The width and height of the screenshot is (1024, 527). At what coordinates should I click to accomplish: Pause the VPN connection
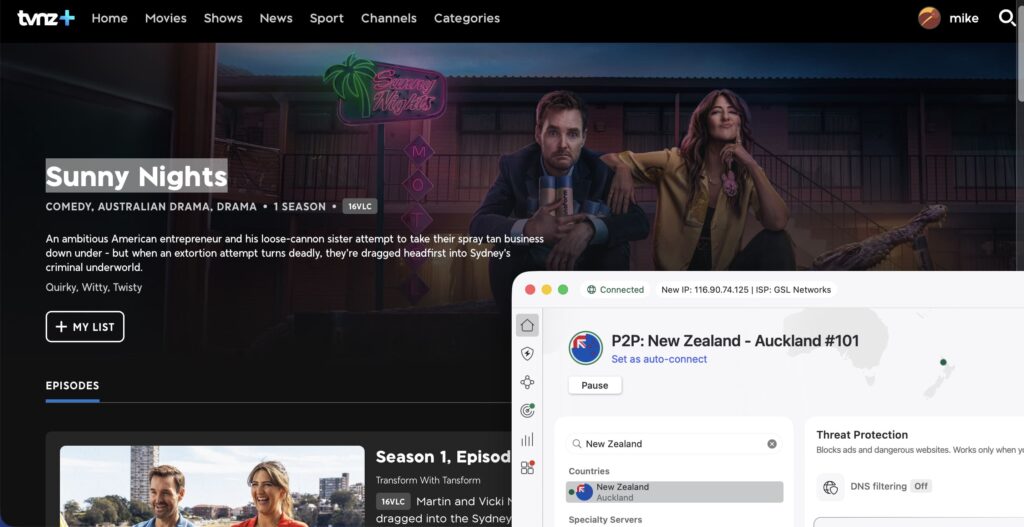point(595,385)
